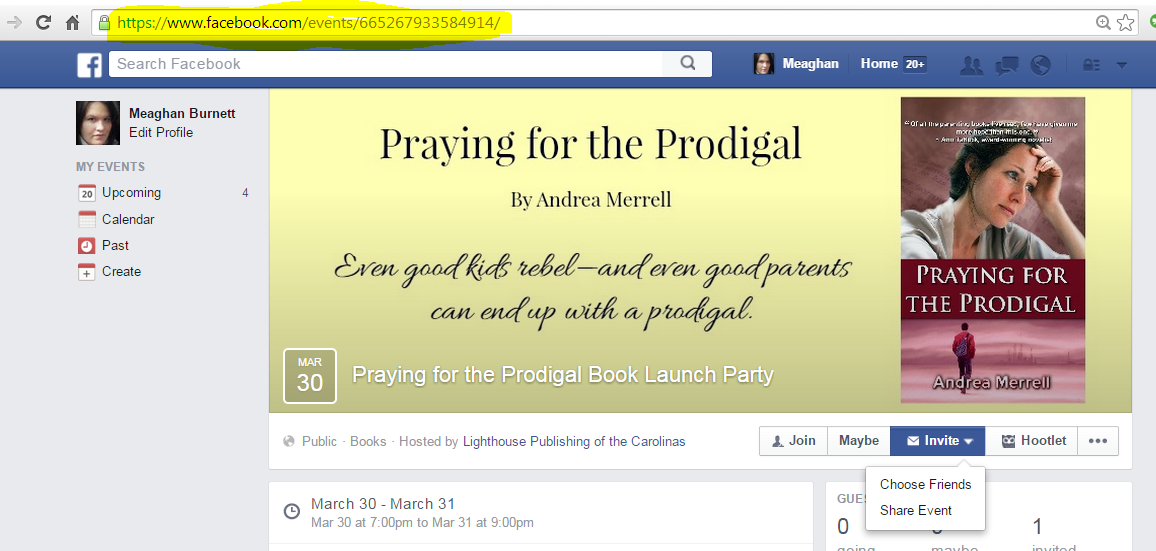Open Lighthouse Publishing of the Carolinas link
1156x551 pixels.
tap(574, 442)
